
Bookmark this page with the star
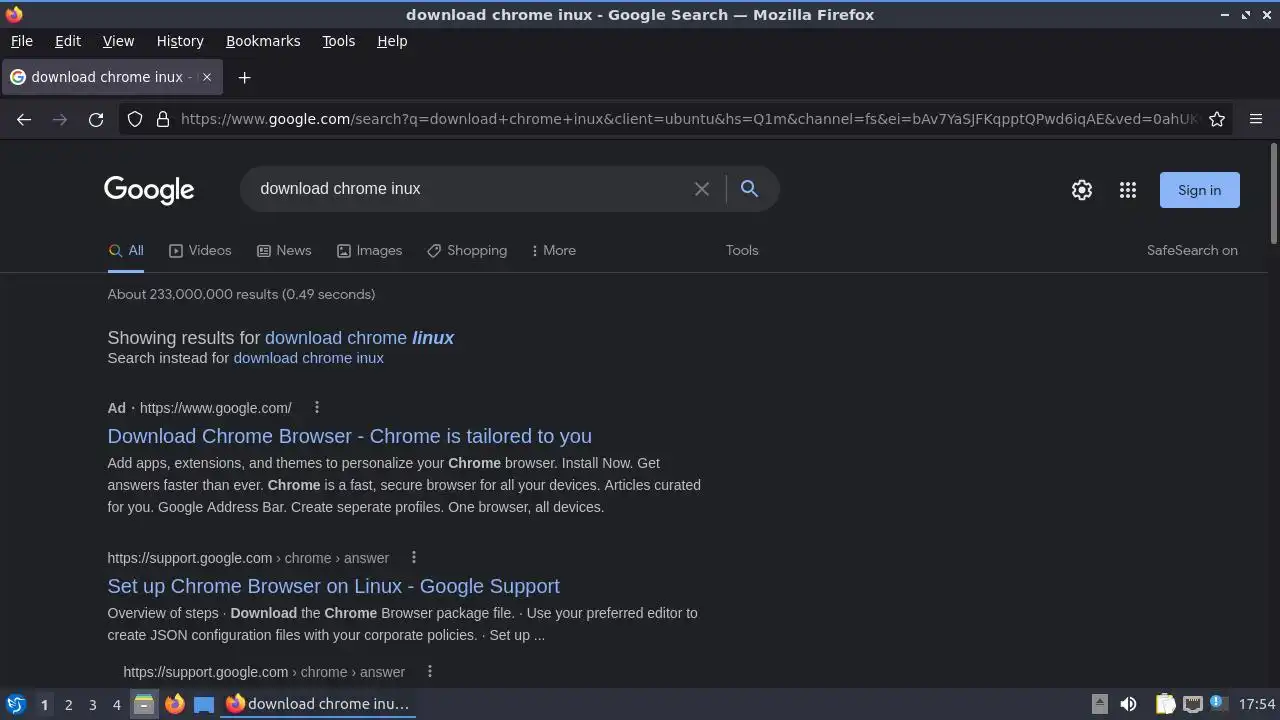(x=1217, y=119)
